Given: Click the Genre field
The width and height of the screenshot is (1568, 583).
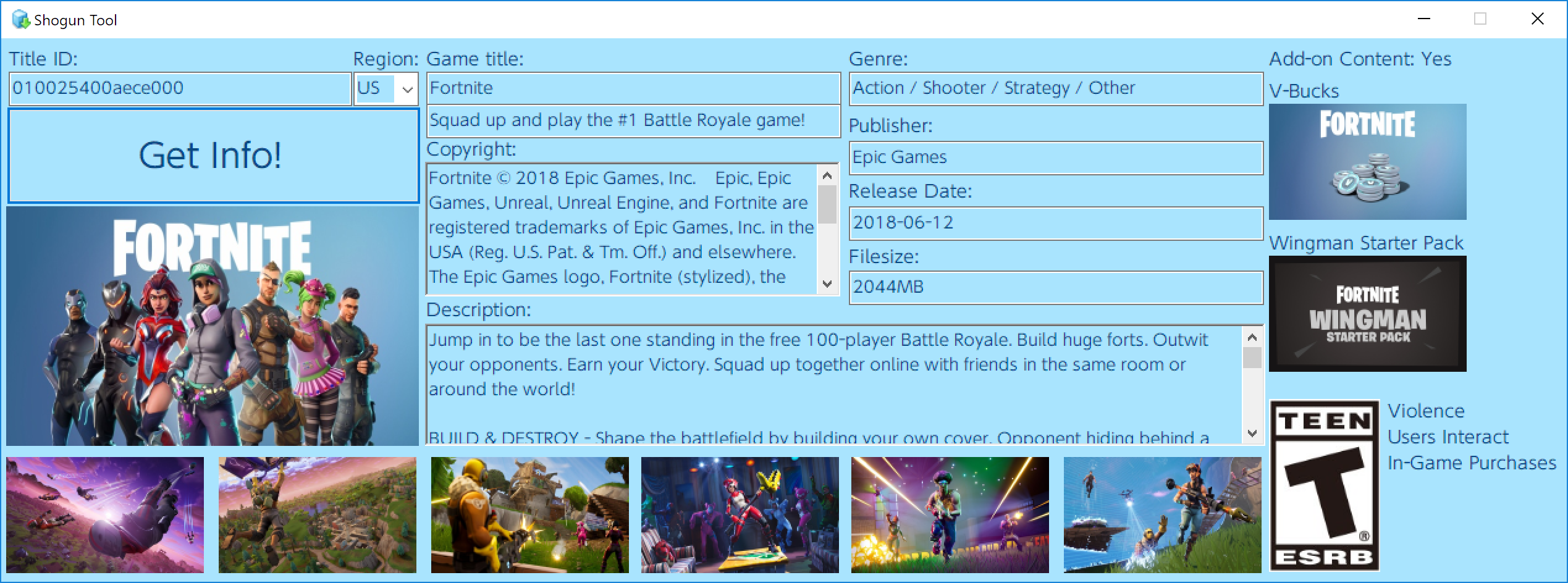Looking at the screenshot, I should 1056,88.
